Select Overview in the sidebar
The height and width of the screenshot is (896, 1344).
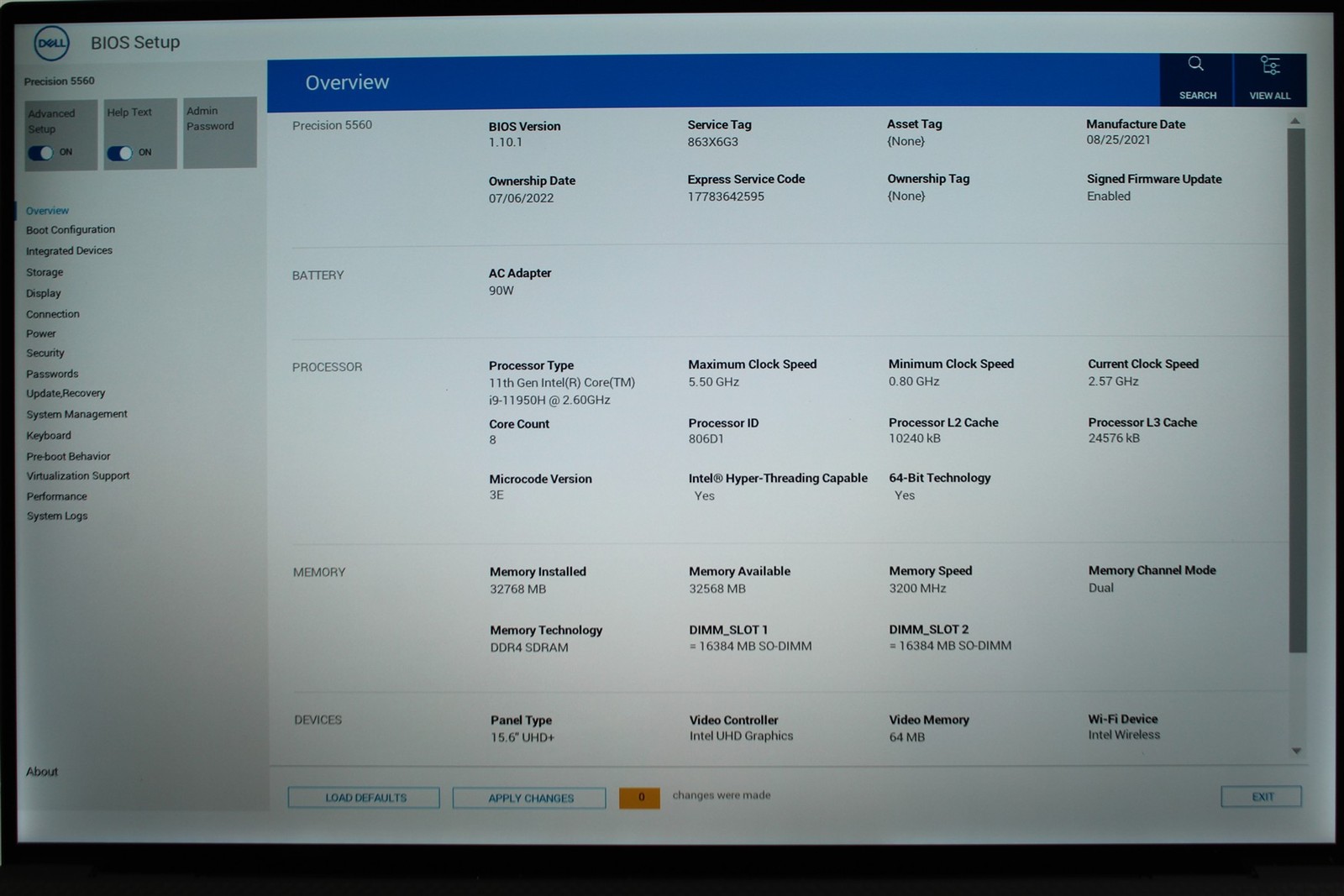click(47, 211)
